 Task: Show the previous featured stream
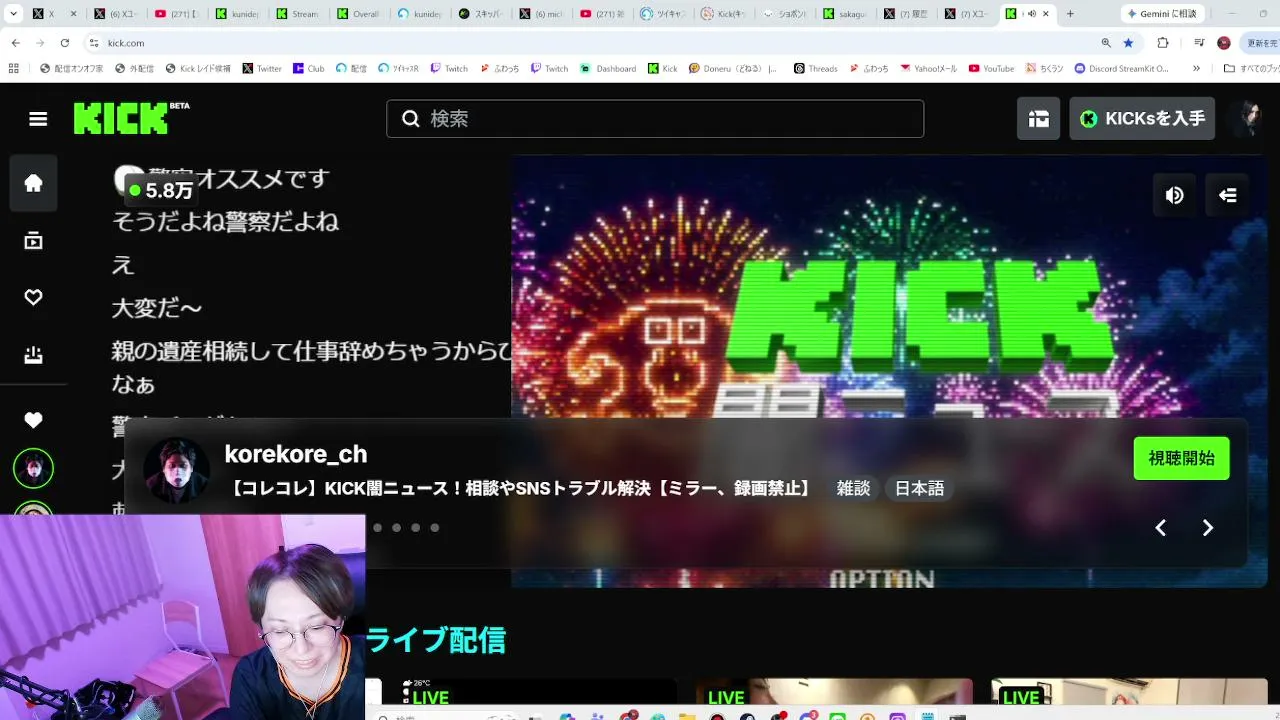click(1160, 528)
